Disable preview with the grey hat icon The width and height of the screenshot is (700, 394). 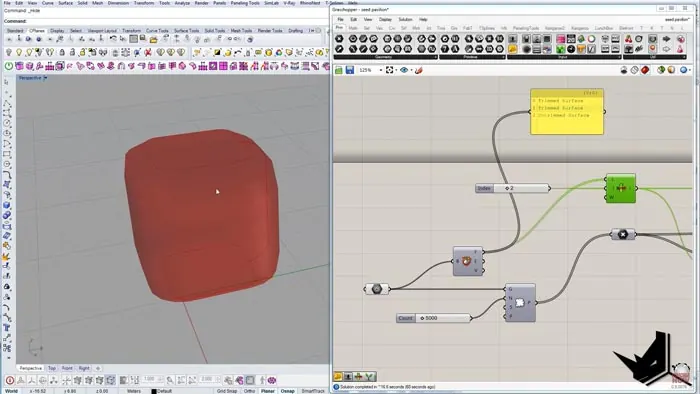tap(624, 70)
